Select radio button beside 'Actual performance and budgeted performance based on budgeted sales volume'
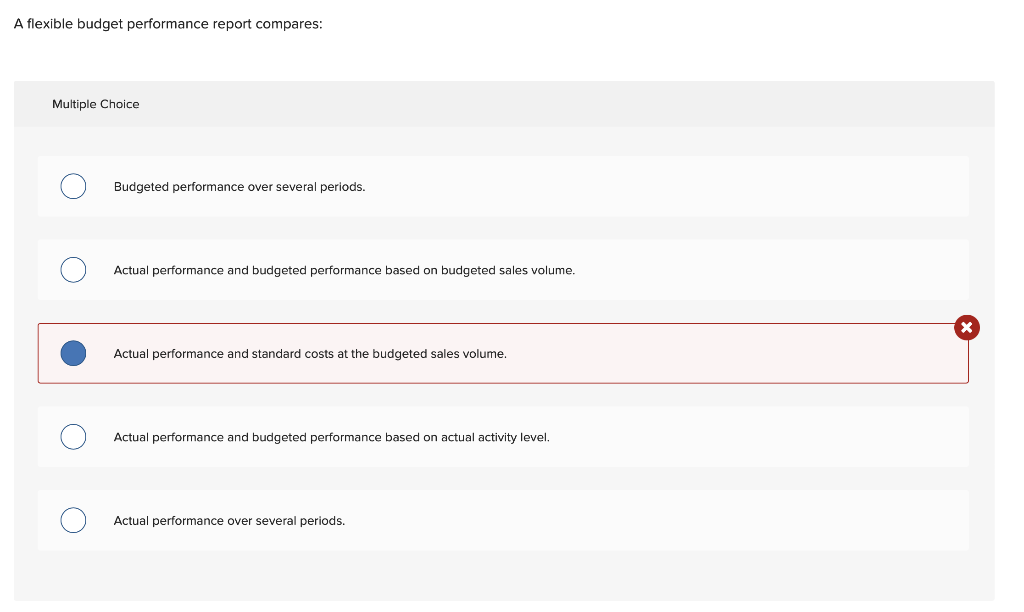The height and width of the screenshot is (612, 1024). [x=72, y=269]
